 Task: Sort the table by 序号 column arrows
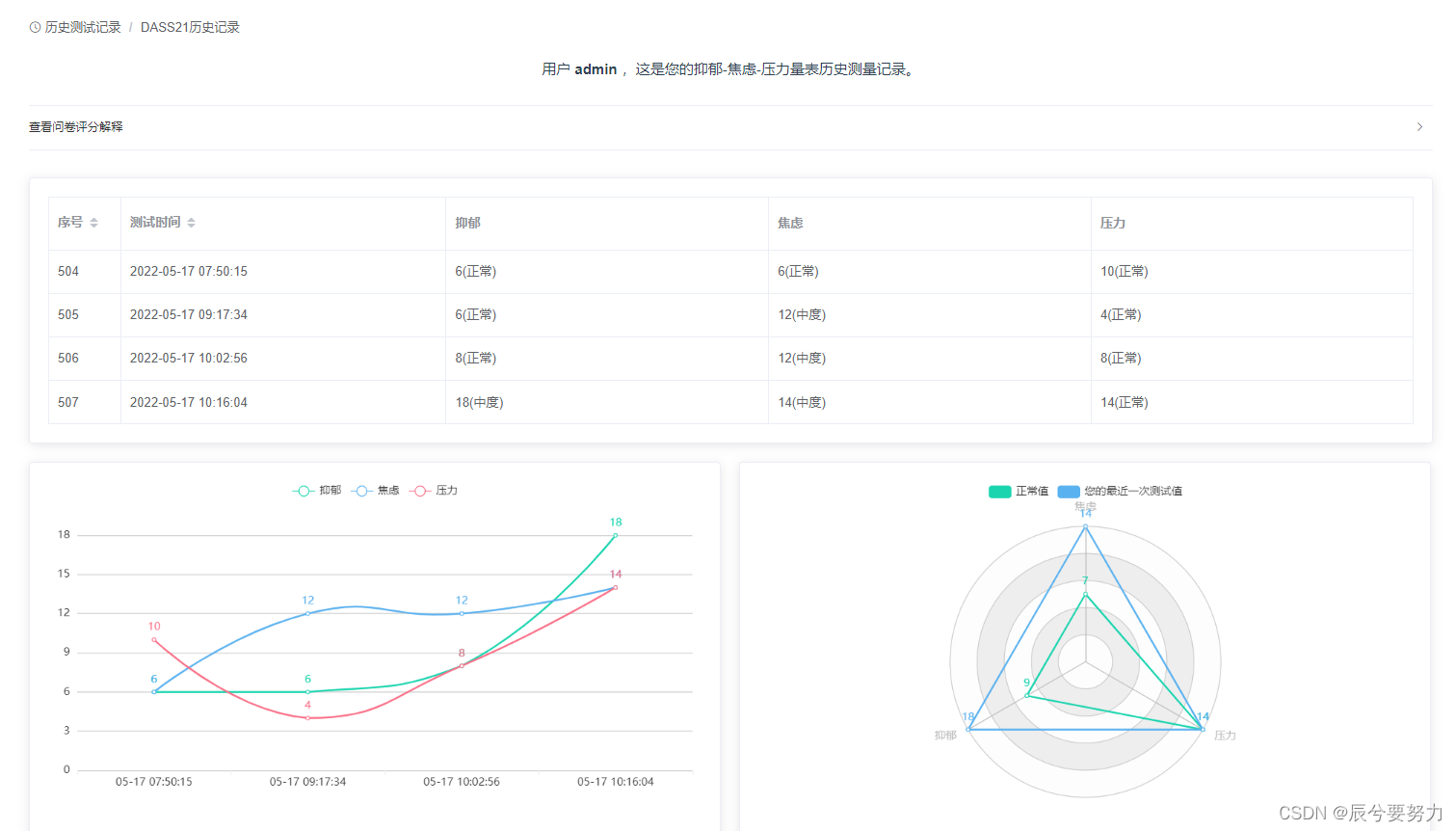coord(93,223)
